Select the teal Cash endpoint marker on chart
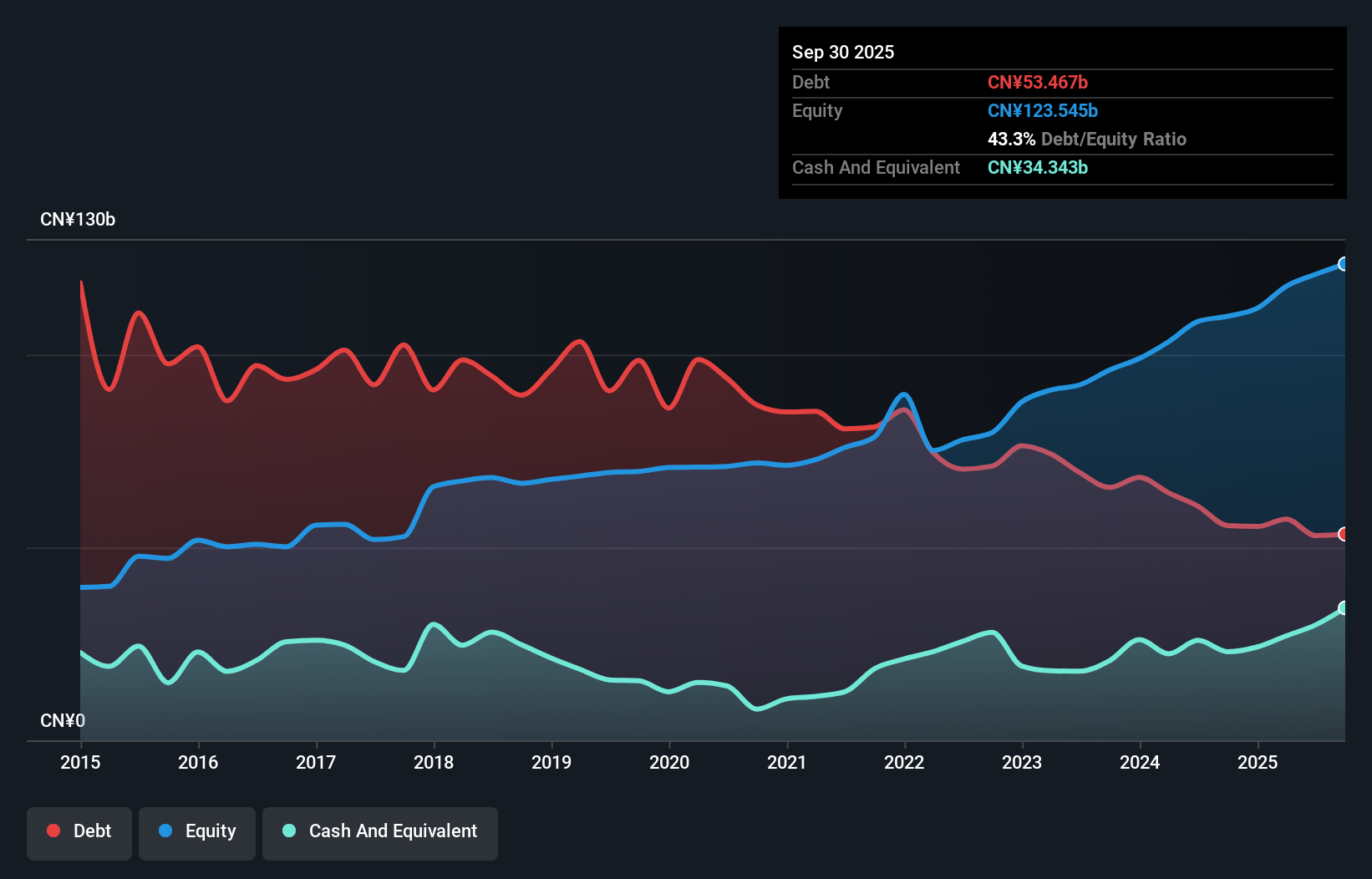 (x=1343, y=607)
